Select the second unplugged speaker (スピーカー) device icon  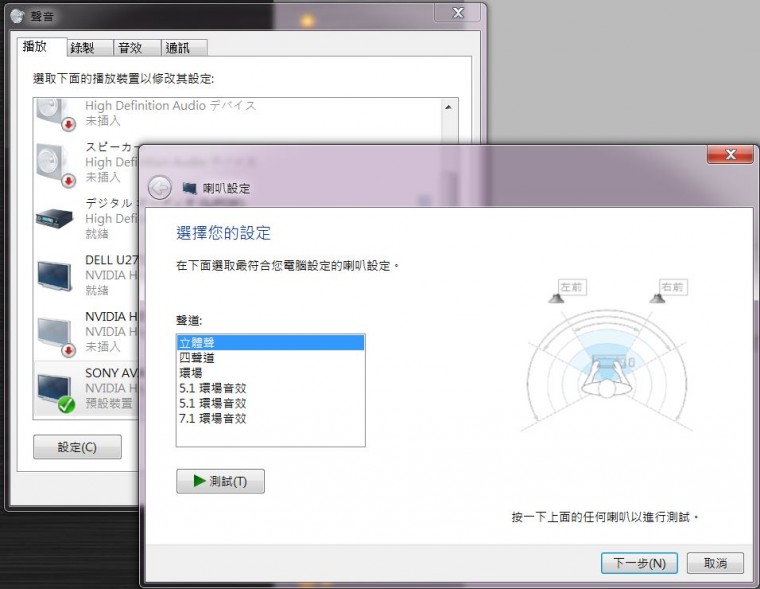[x=57, y=165]
